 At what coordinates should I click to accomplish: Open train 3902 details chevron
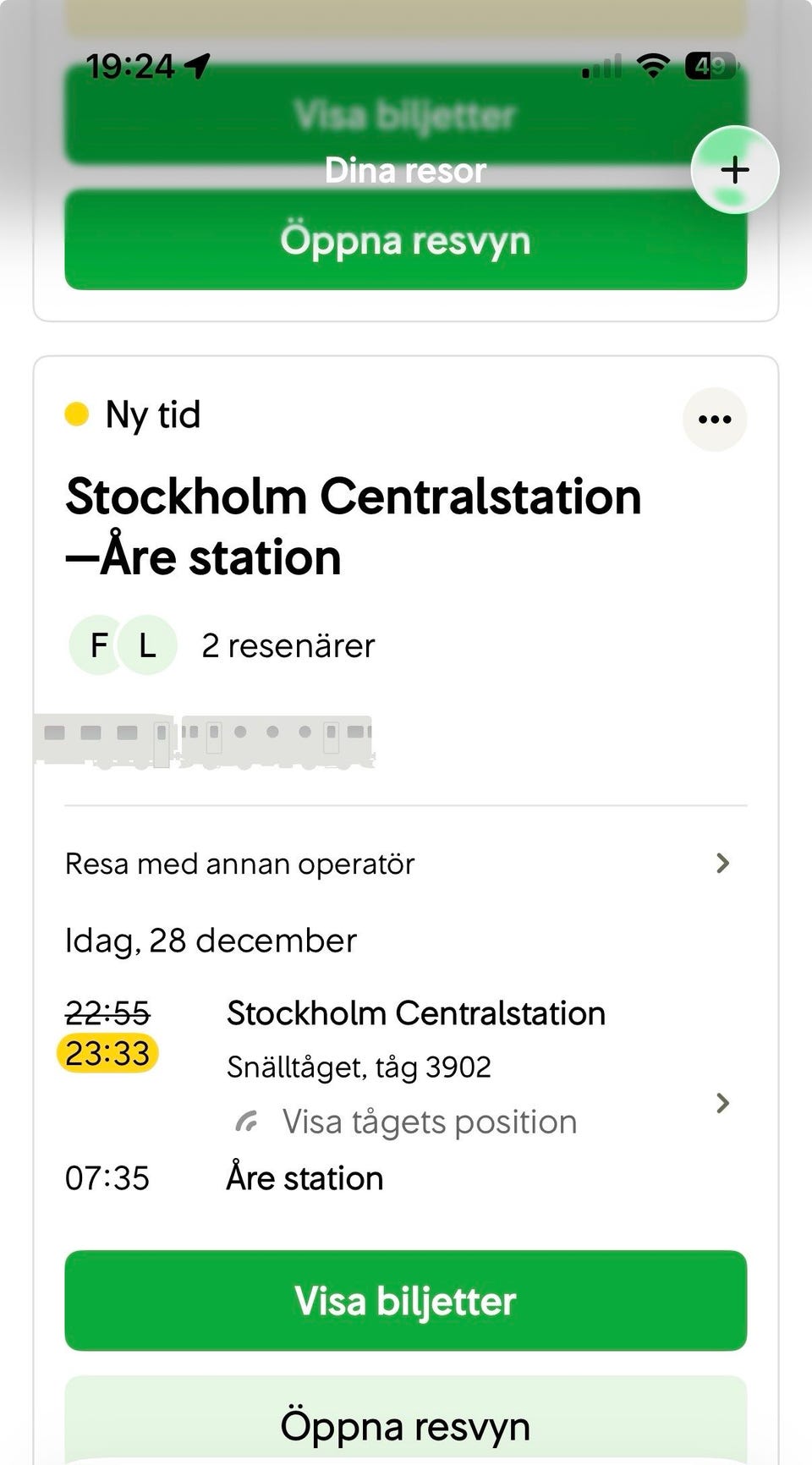[722, 1103]
